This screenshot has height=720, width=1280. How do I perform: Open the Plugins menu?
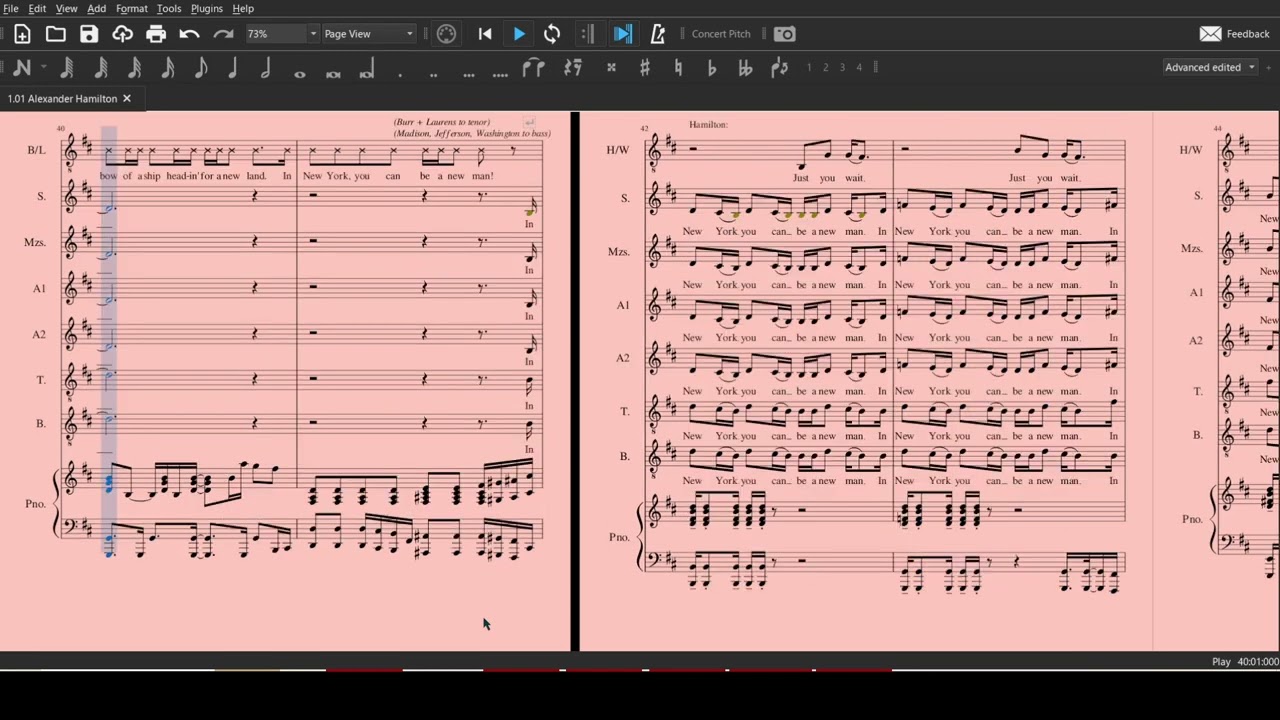(207, 9)
